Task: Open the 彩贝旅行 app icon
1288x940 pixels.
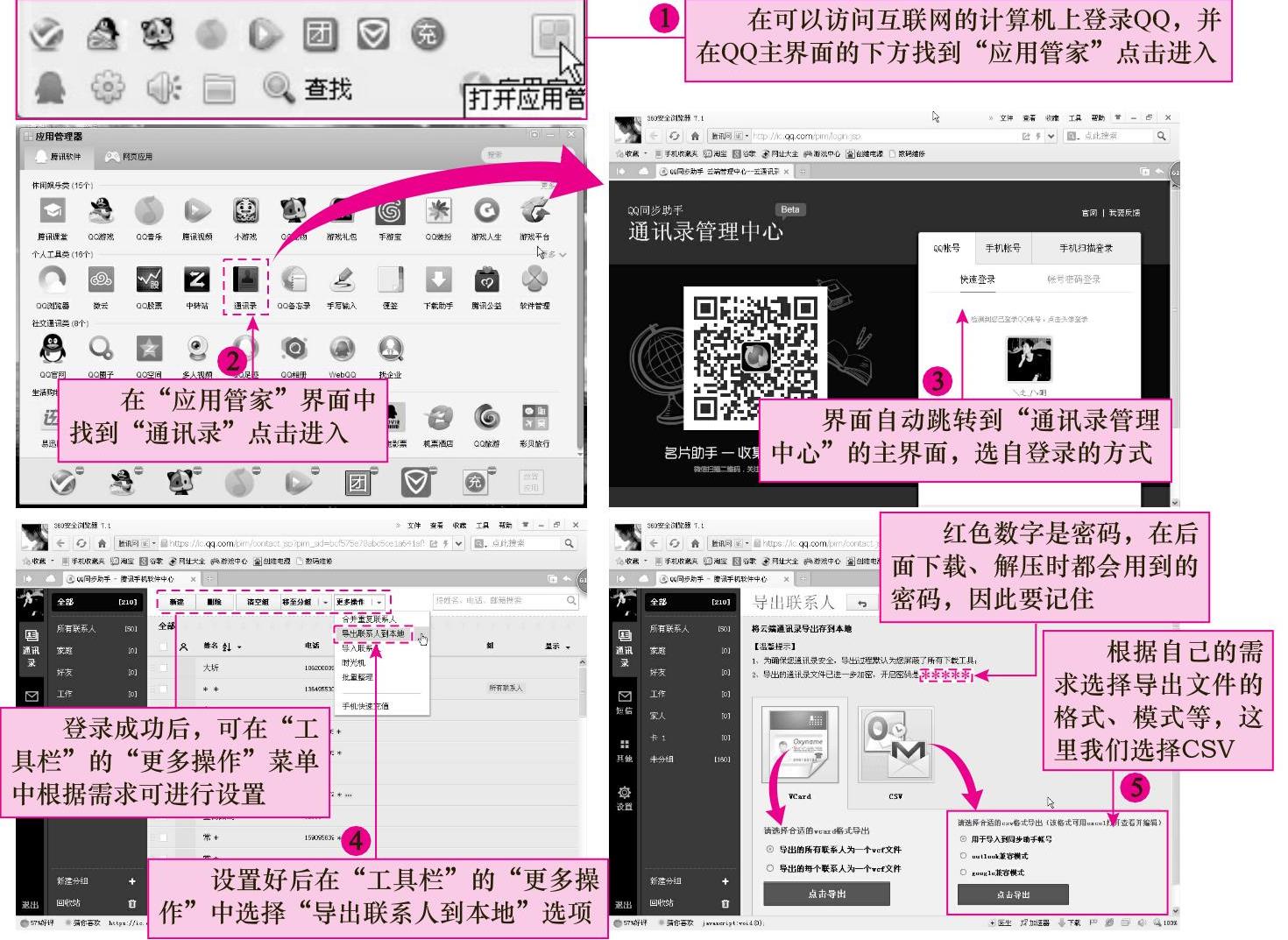Action: coord(534,419)
